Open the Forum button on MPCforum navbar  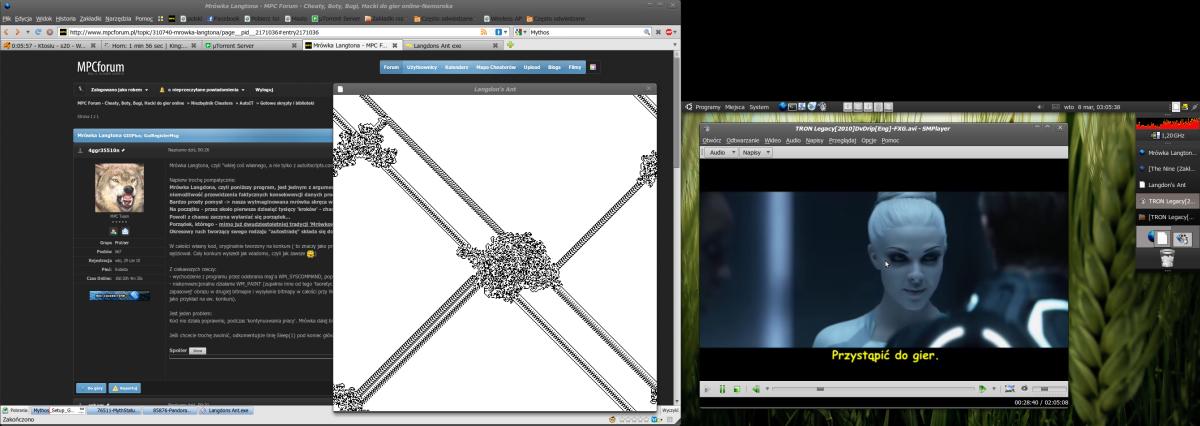point(391,67)
